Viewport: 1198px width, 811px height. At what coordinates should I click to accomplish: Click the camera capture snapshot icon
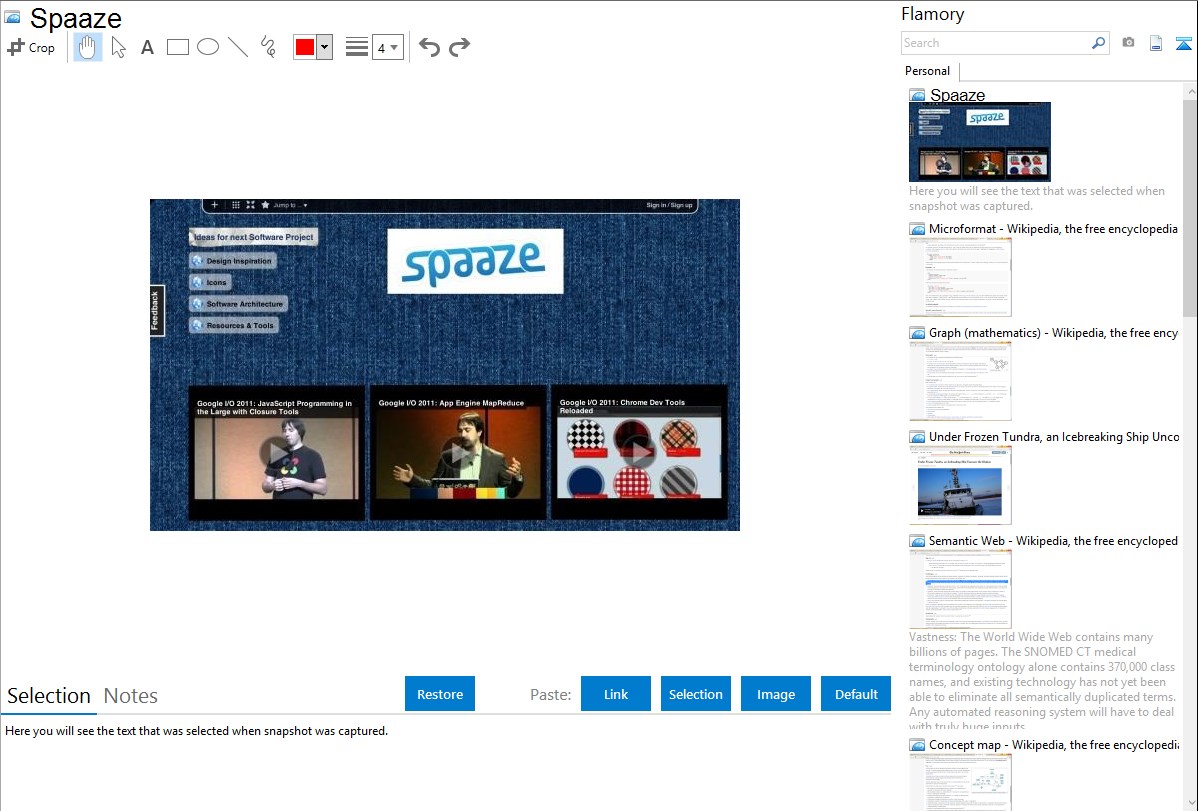coord(1128,43)
